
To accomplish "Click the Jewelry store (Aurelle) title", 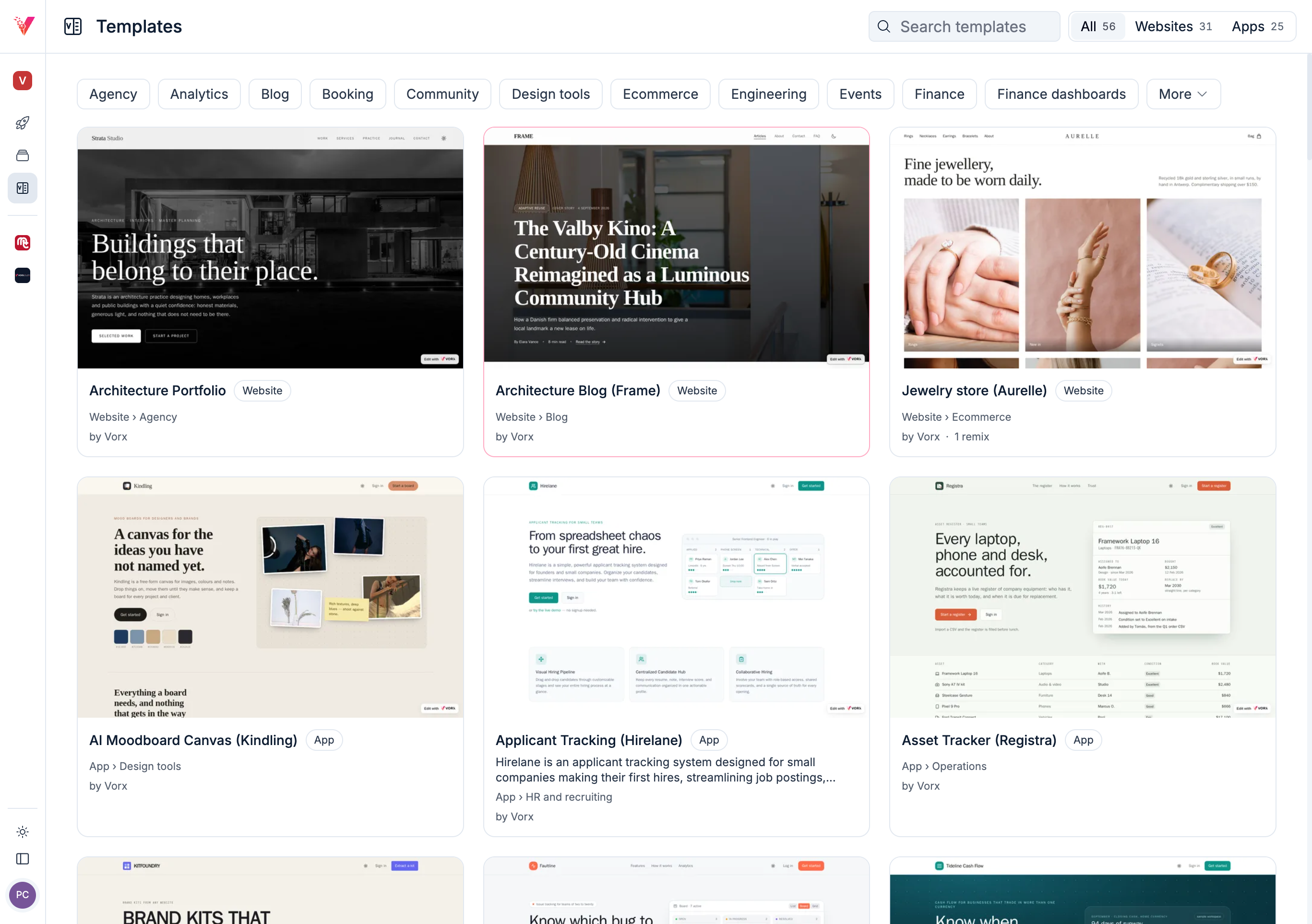I will (974, 391).
